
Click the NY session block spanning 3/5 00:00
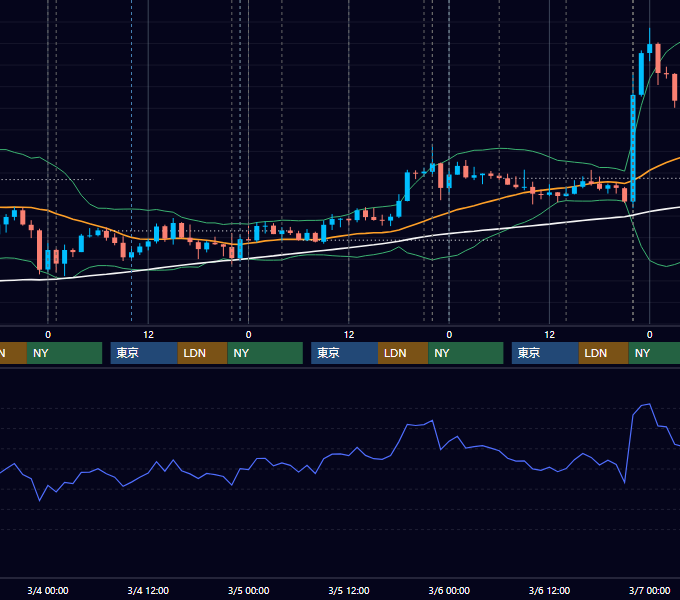pos(265,353)
